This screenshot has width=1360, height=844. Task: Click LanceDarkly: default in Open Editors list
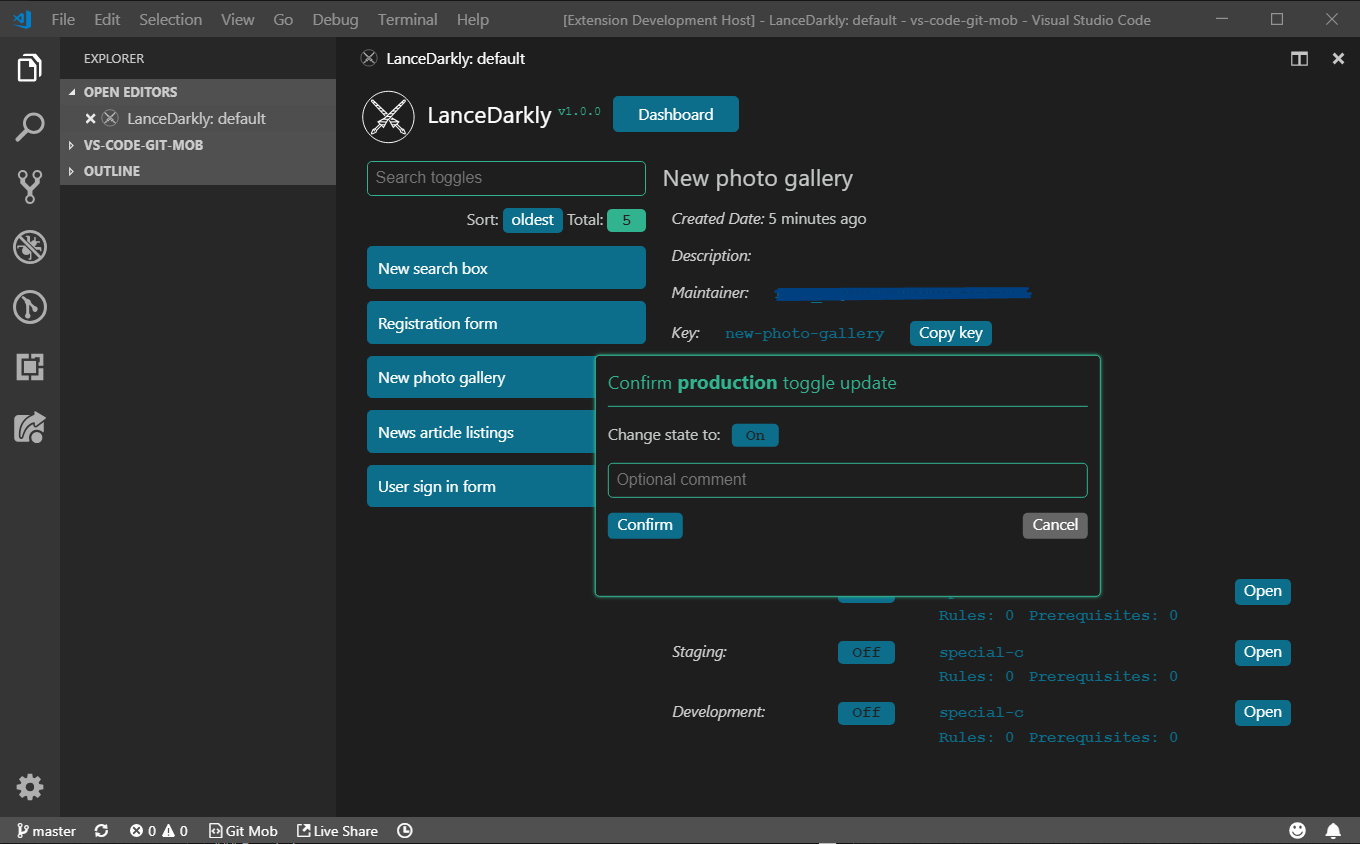197,118
